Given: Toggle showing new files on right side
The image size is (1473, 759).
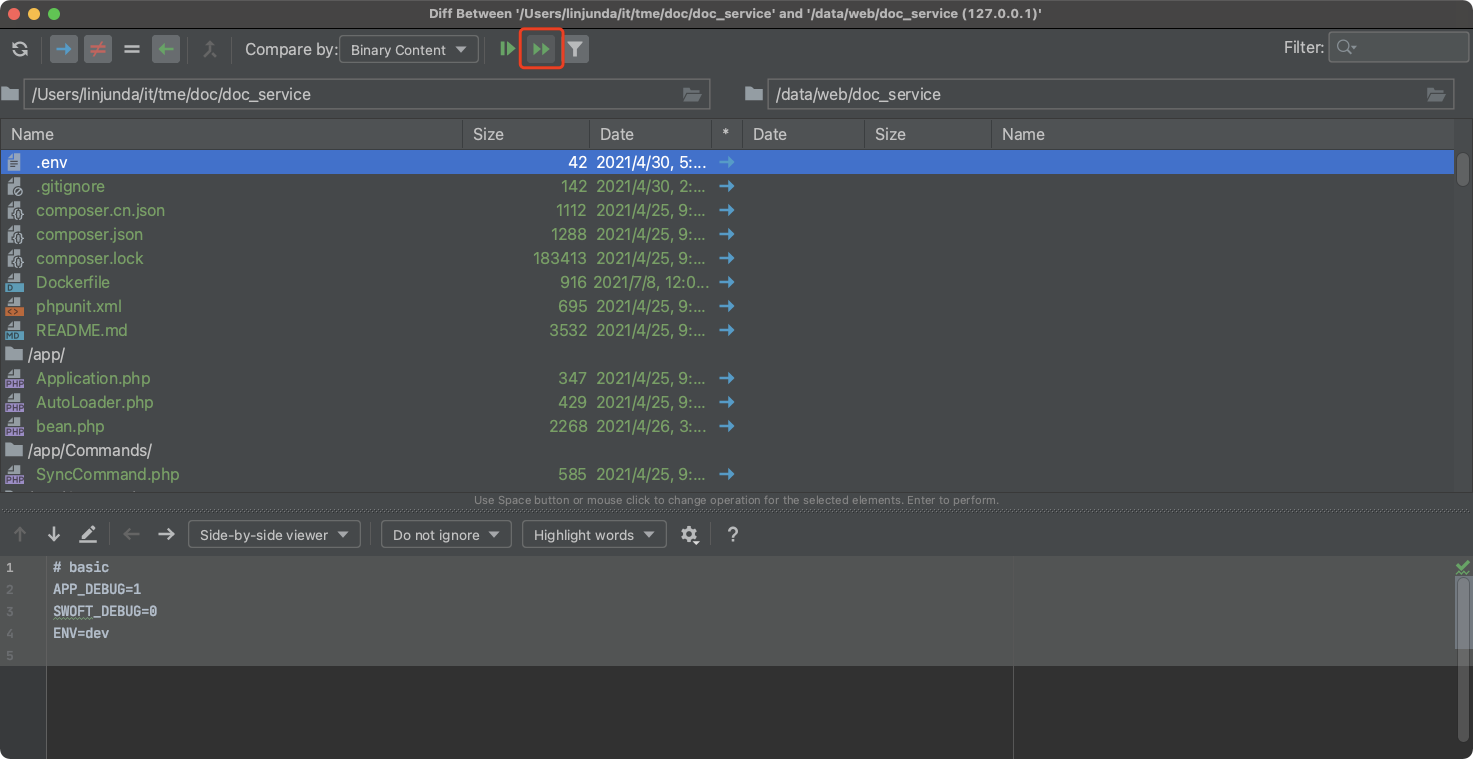Looking at the screenshot, I should [x=165, y=49].
